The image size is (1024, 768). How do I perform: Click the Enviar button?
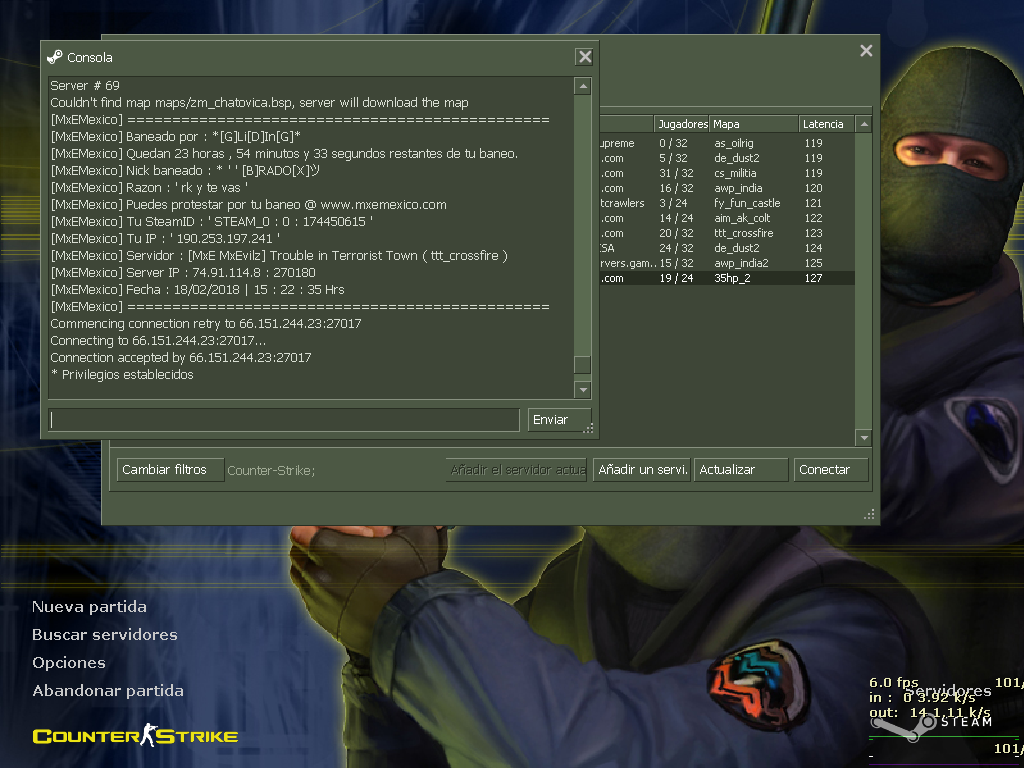[559, 420]
